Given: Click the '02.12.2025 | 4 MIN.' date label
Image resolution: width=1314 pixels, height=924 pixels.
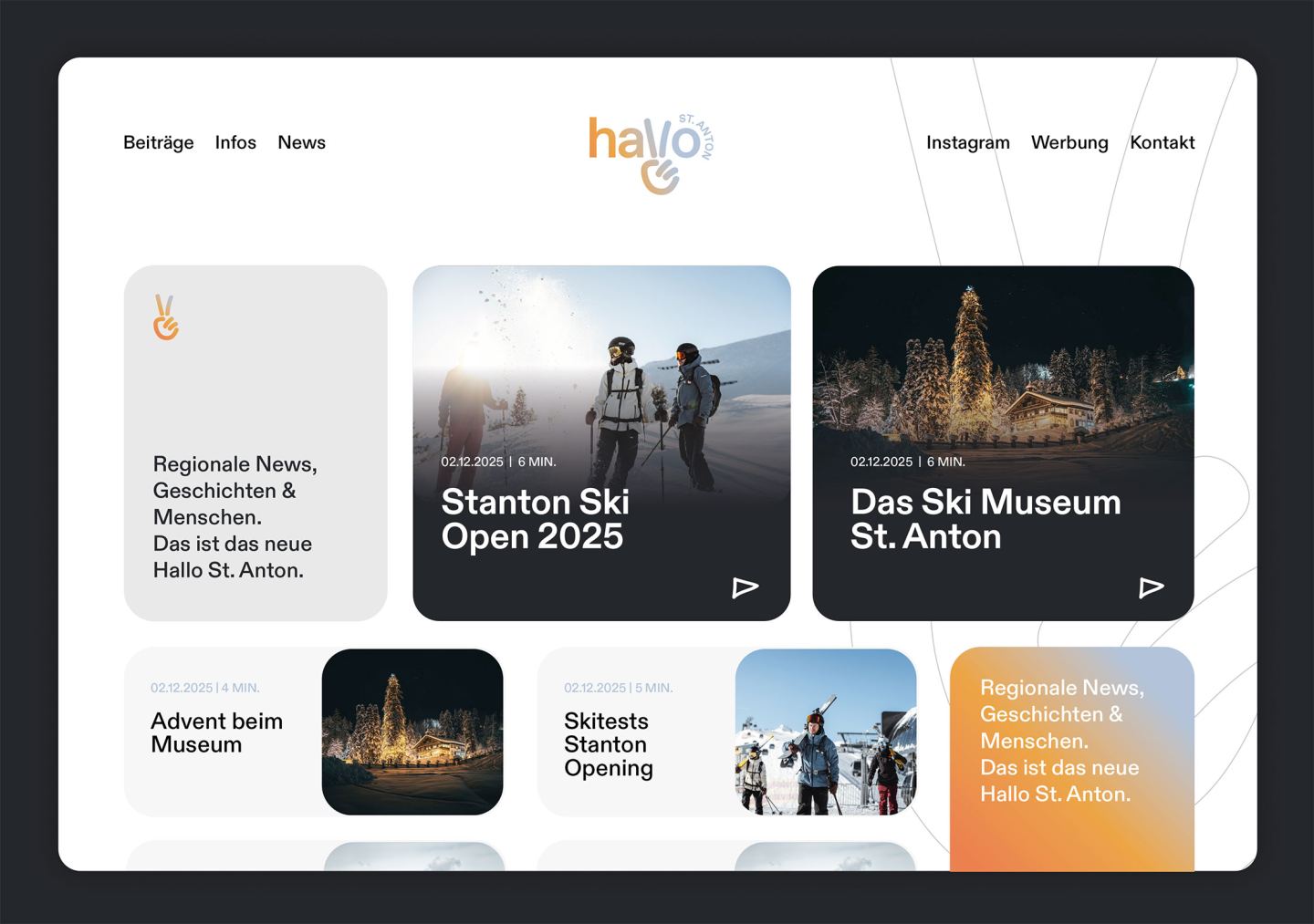Looking at the screenshot, I should click(x=205, y=688).
